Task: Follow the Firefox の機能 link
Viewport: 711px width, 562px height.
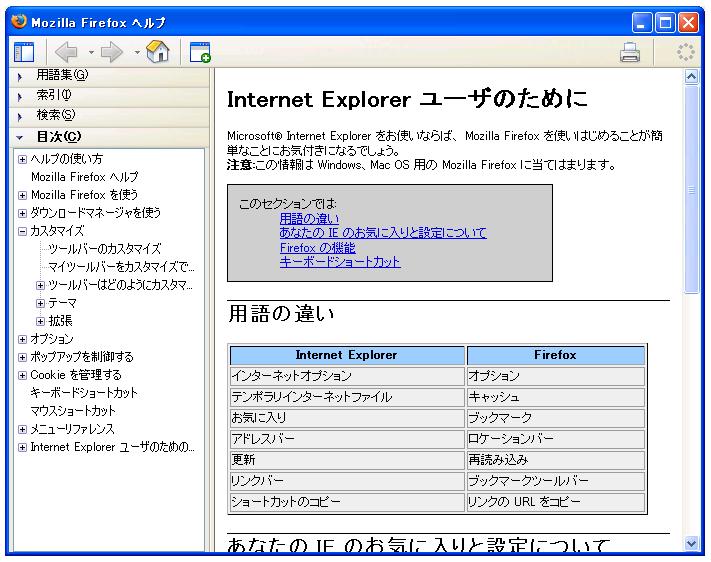Action: coord(317,248)
